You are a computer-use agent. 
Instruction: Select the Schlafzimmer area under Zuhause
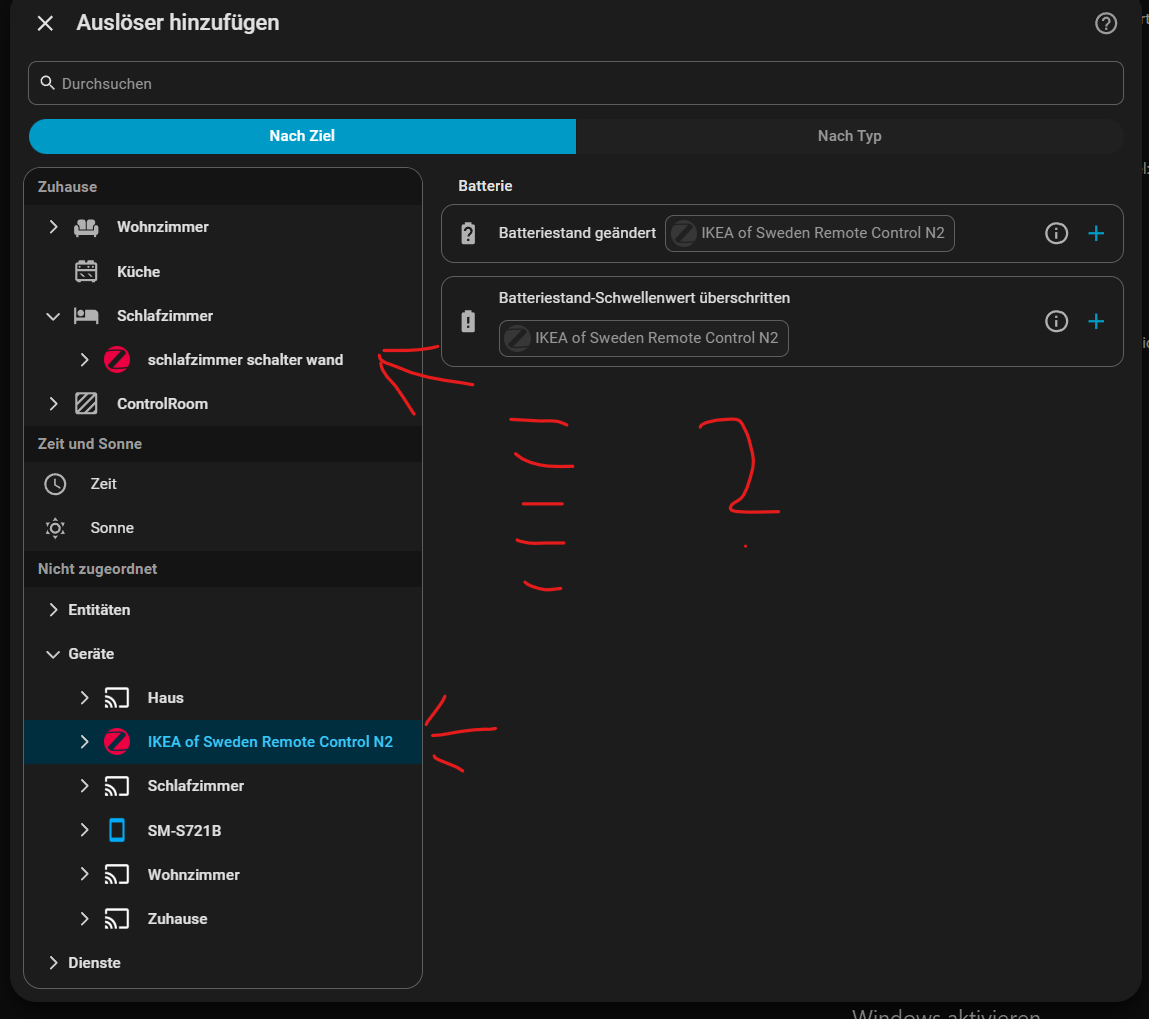tap(165, 316)
